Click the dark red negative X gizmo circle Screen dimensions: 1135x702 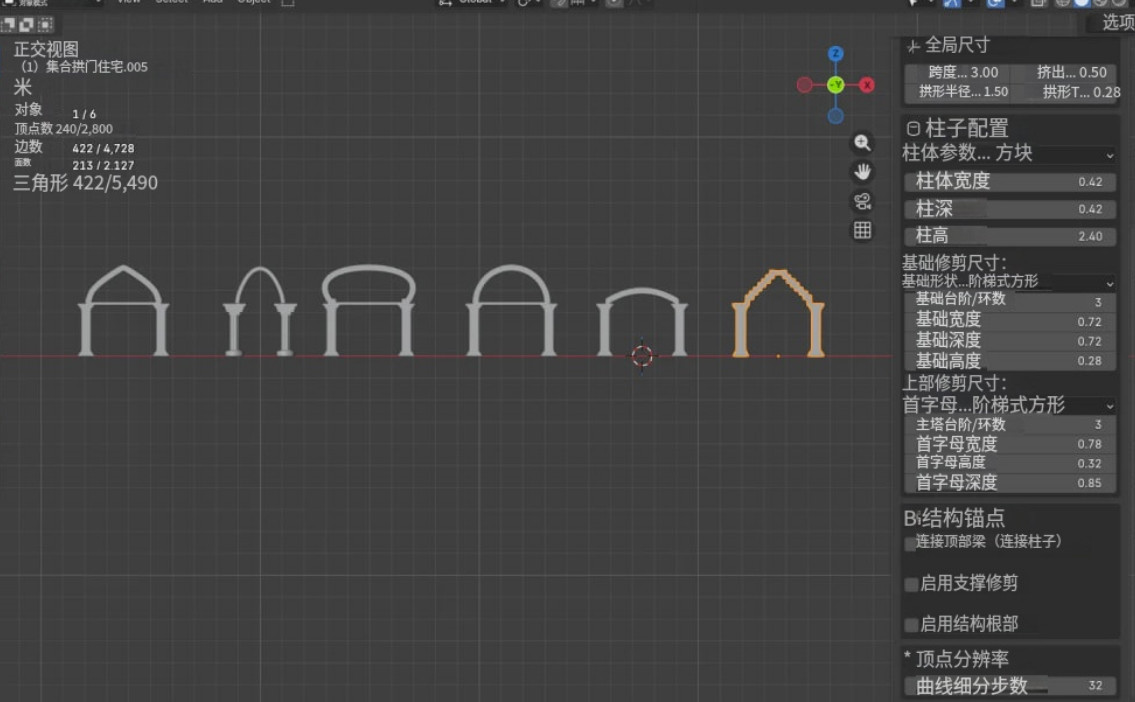[804, 85]
